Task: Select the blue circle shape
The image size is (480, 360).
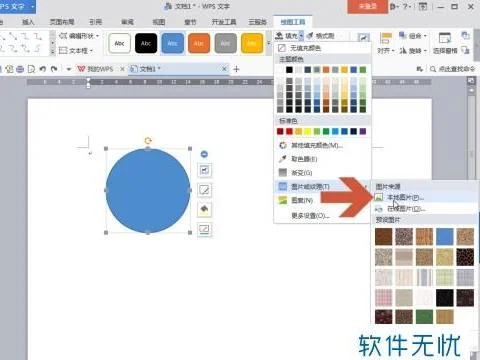Action: (148, 190)
